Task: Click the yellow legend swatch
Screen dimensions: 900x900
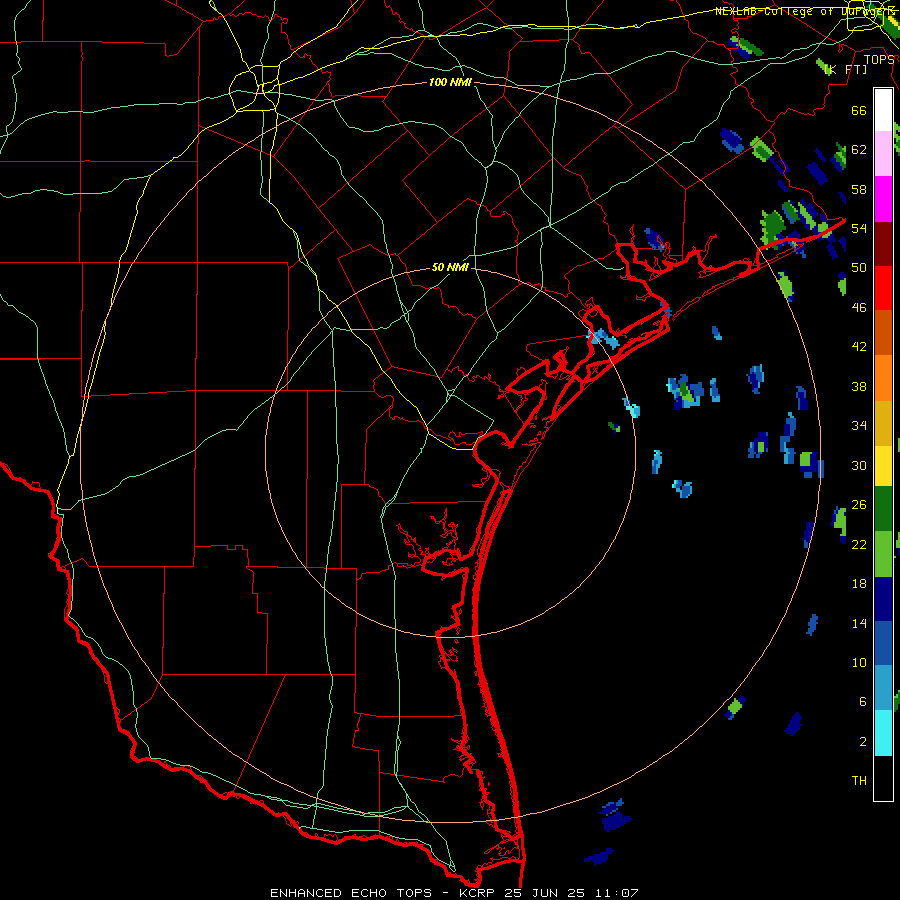Action: pos(883,466)
